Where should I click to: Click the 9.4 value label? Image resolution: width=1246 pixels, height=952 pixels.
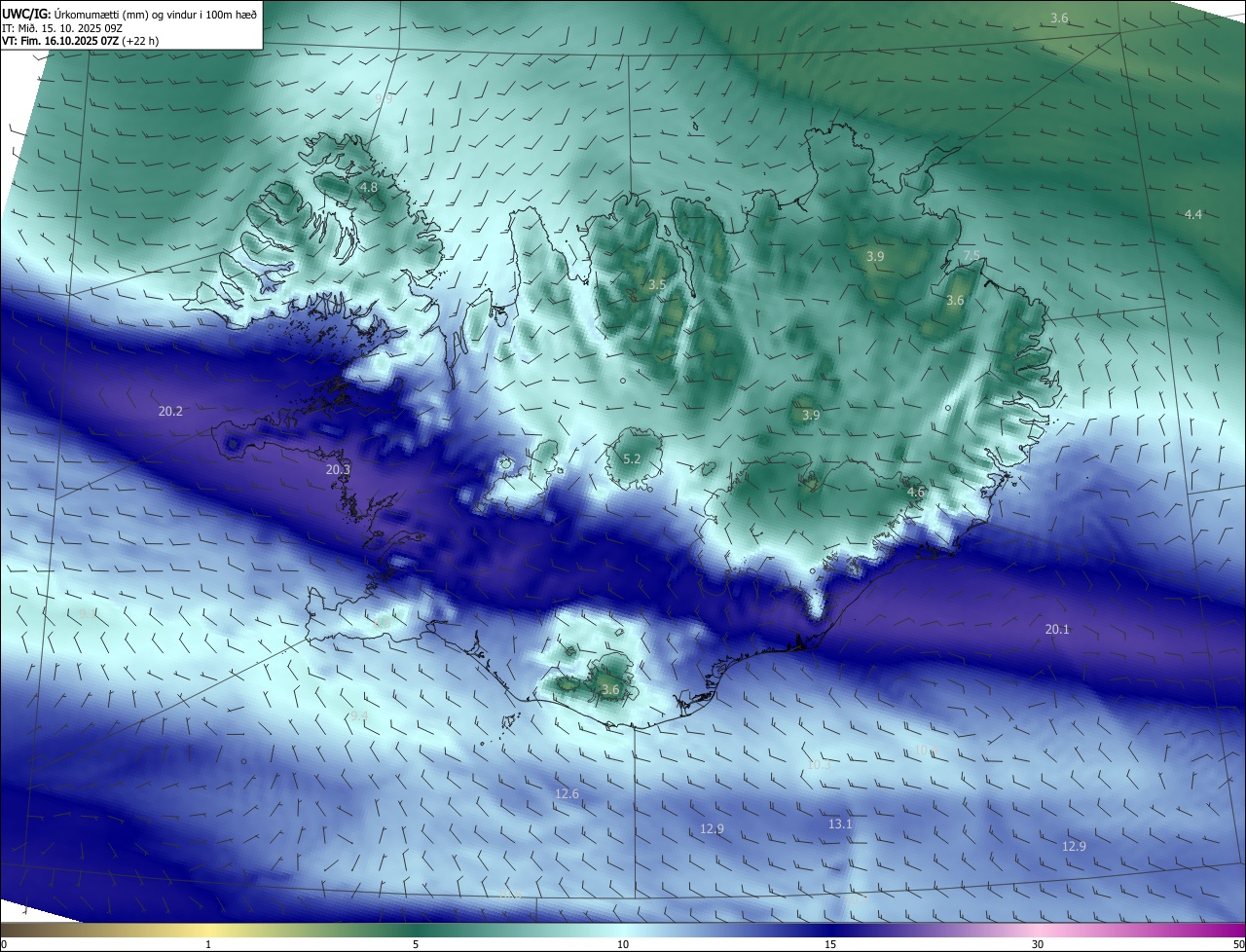[359, 716]
